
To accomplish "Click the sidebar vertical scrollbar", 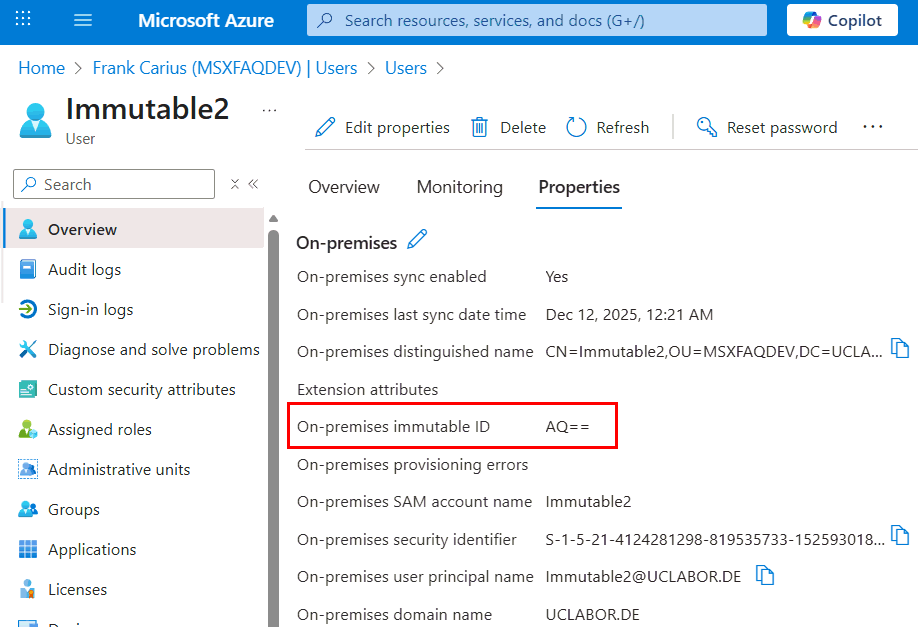I will (x=273, y=420).
